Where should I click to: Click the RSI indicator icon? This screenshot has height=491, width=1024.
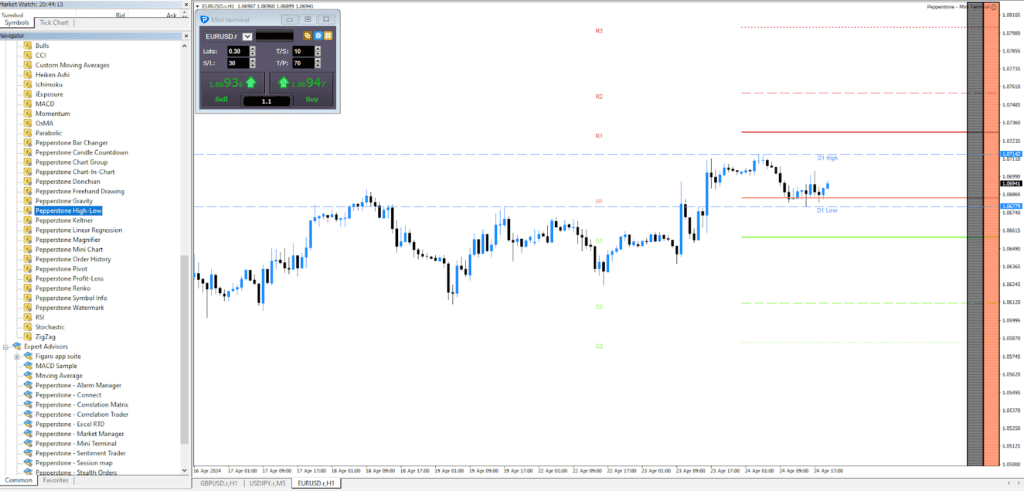[x=28, y=317]
